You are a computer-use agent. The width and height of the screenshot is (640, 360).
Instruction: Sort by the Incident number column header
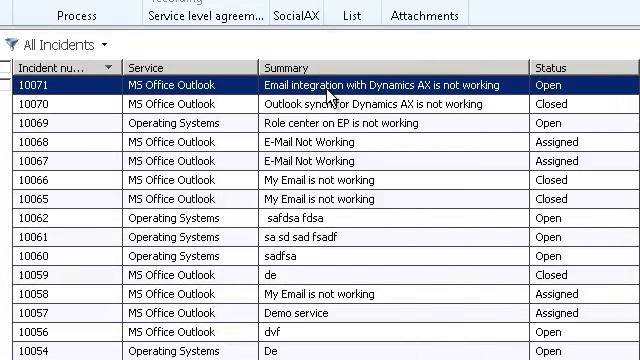tap(68, 68)
